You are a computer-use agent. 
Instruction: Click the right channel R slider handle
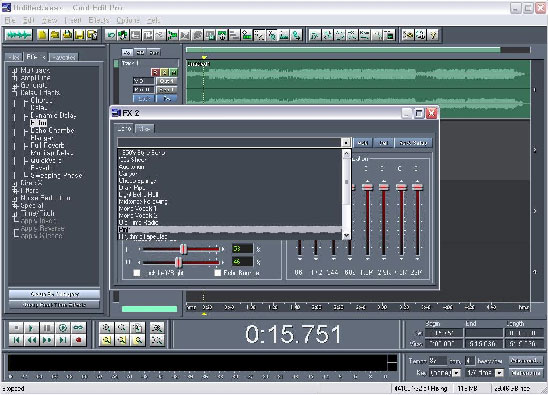coord(178,262)
